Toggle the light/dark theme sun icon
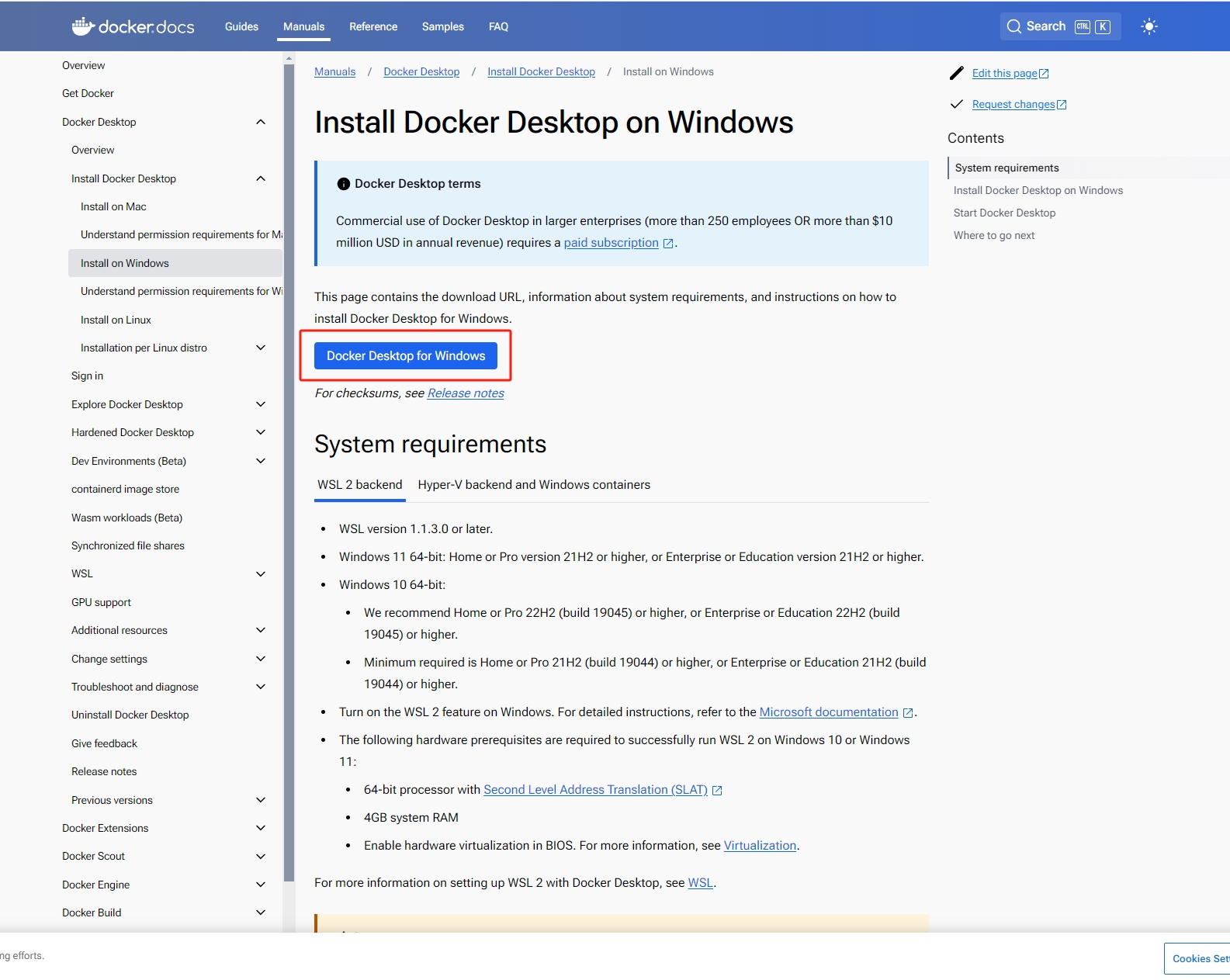Image resolution: width=1230 pixels, height=980 pixels. click(x=1149, y=26)
